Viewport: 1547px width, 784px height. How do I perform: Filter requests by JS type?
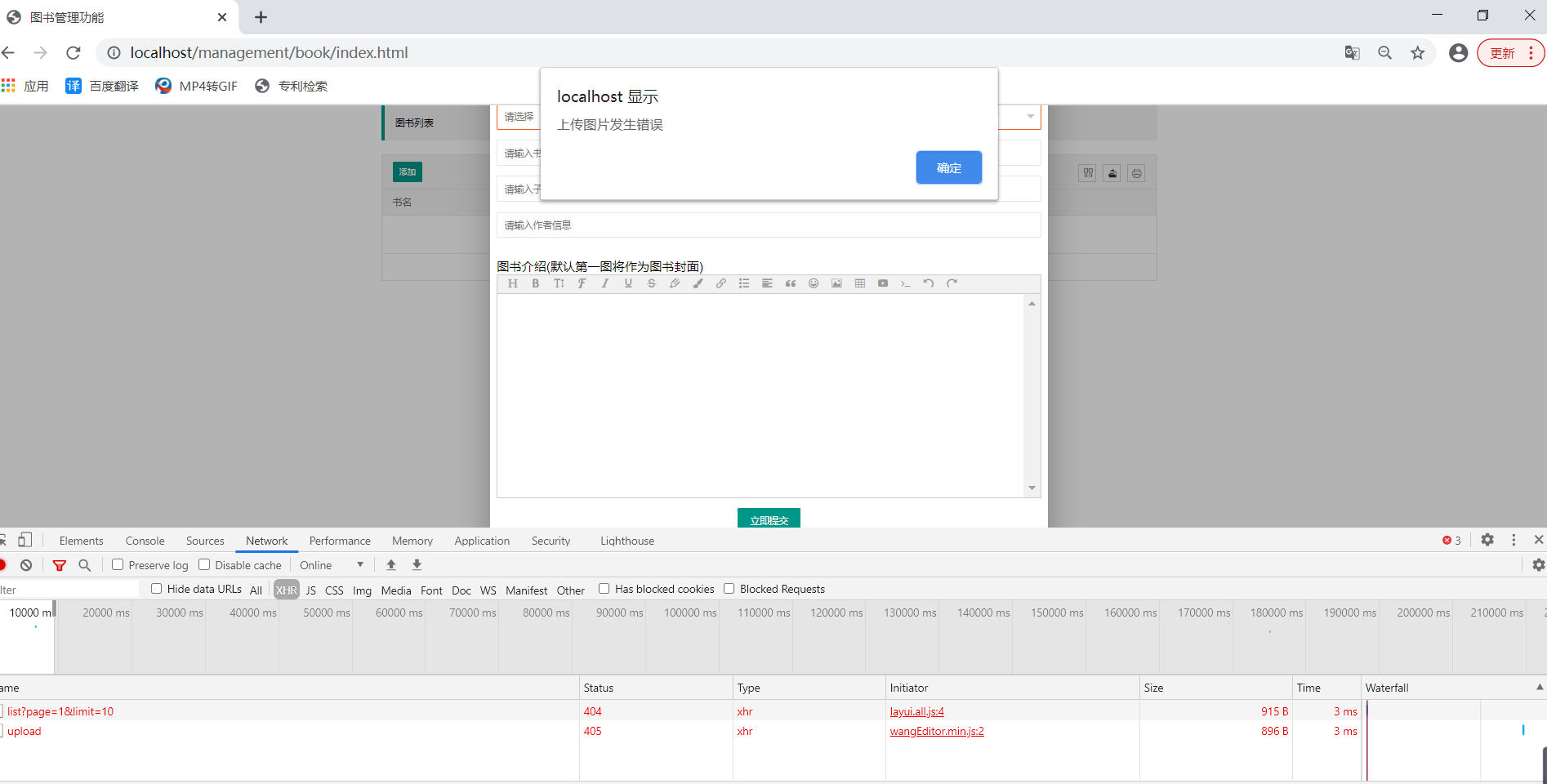click(x=310, y=590)
